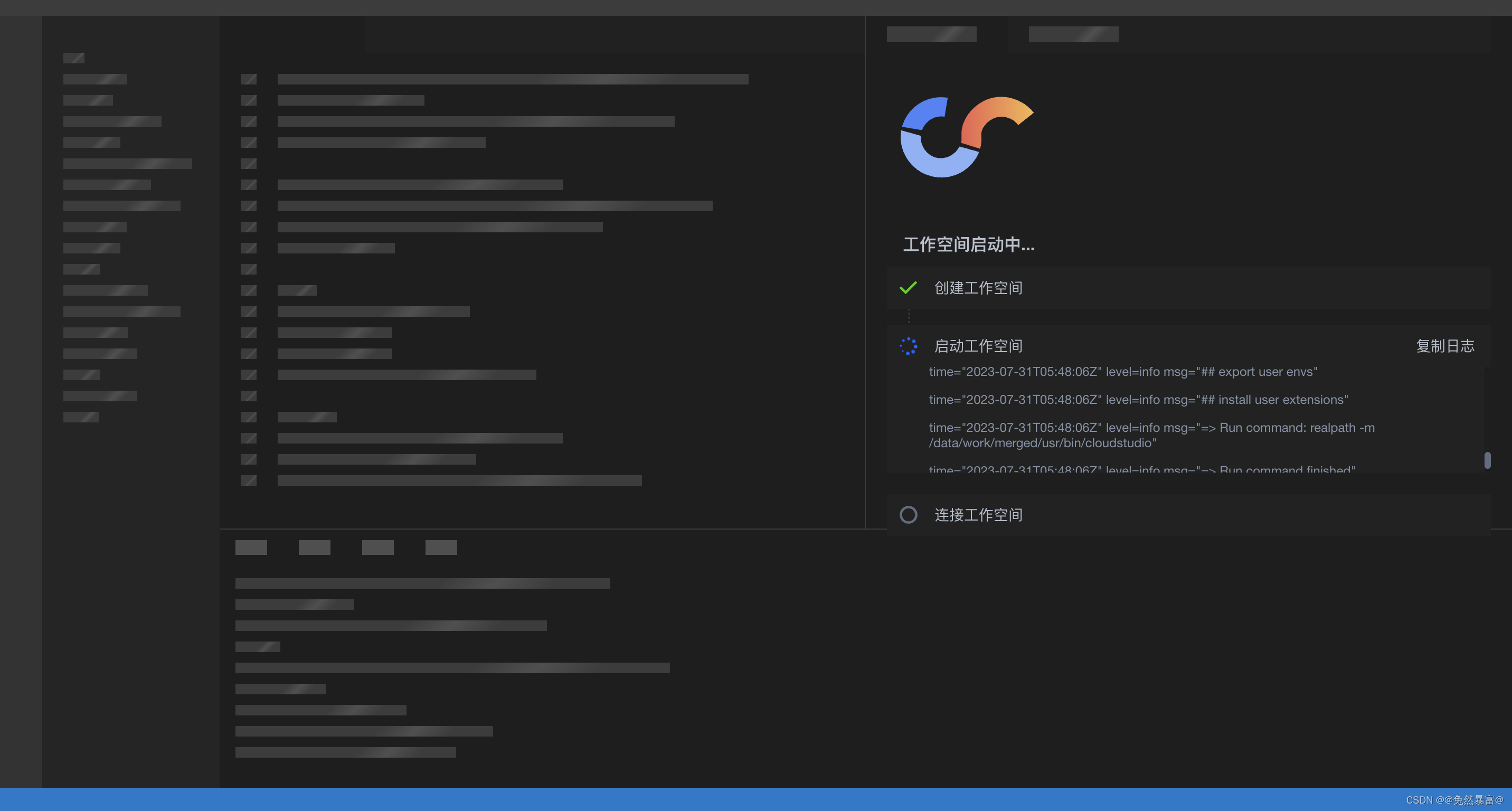
Task: Click the green checkmark beside 创建工作空间
Action: 908,288
